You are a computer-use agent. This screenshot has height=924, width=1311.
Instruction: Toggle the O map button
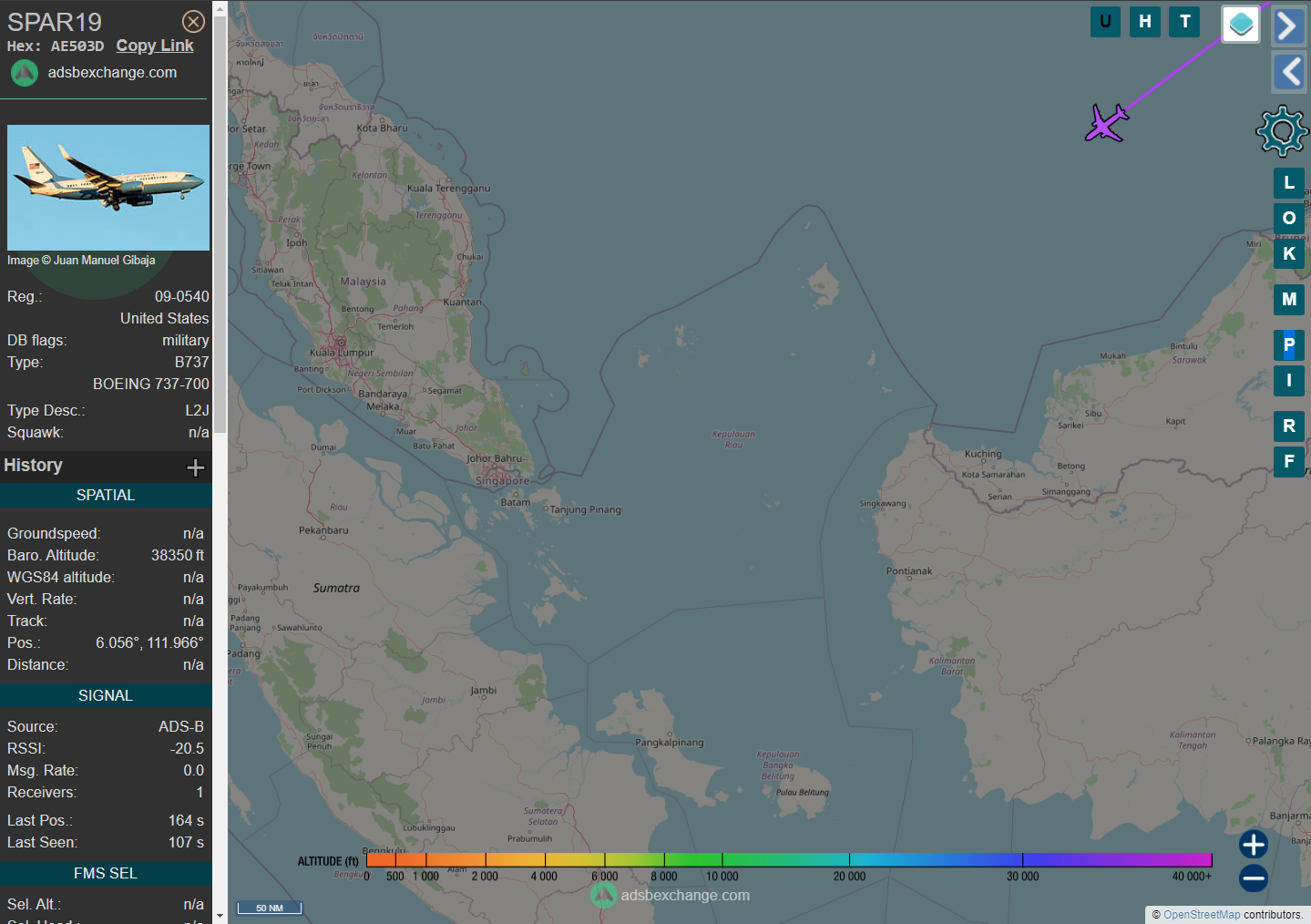pyautogui.click(x=1289, y=218)
